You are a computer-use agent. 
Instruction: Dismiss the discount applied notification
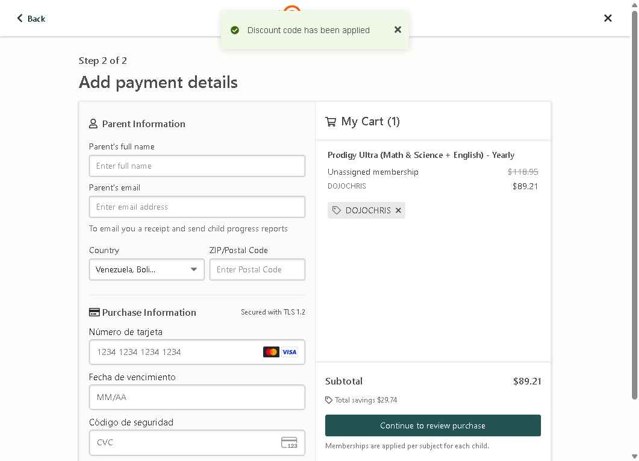click(398, 30)
